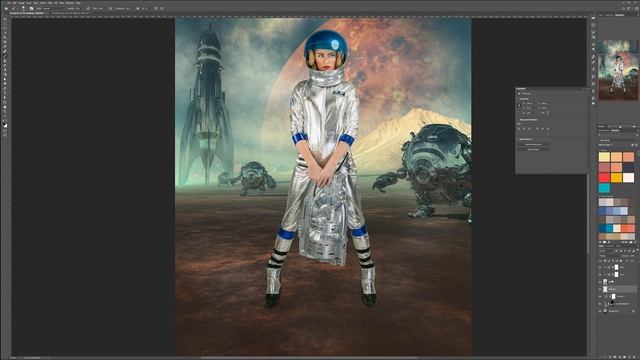Image resolution: width=640 pixels, height=360 pixels.
Task: Switch to the Paths tab
Action: coord(618,246)
